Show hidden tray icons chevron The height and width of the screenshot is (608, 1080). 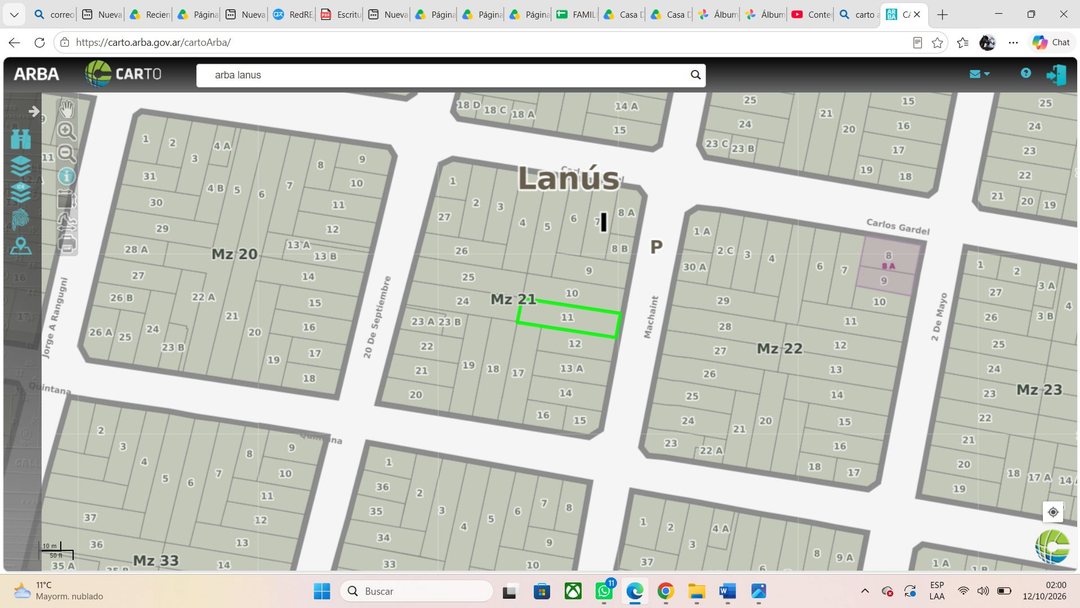click(864, 591)
